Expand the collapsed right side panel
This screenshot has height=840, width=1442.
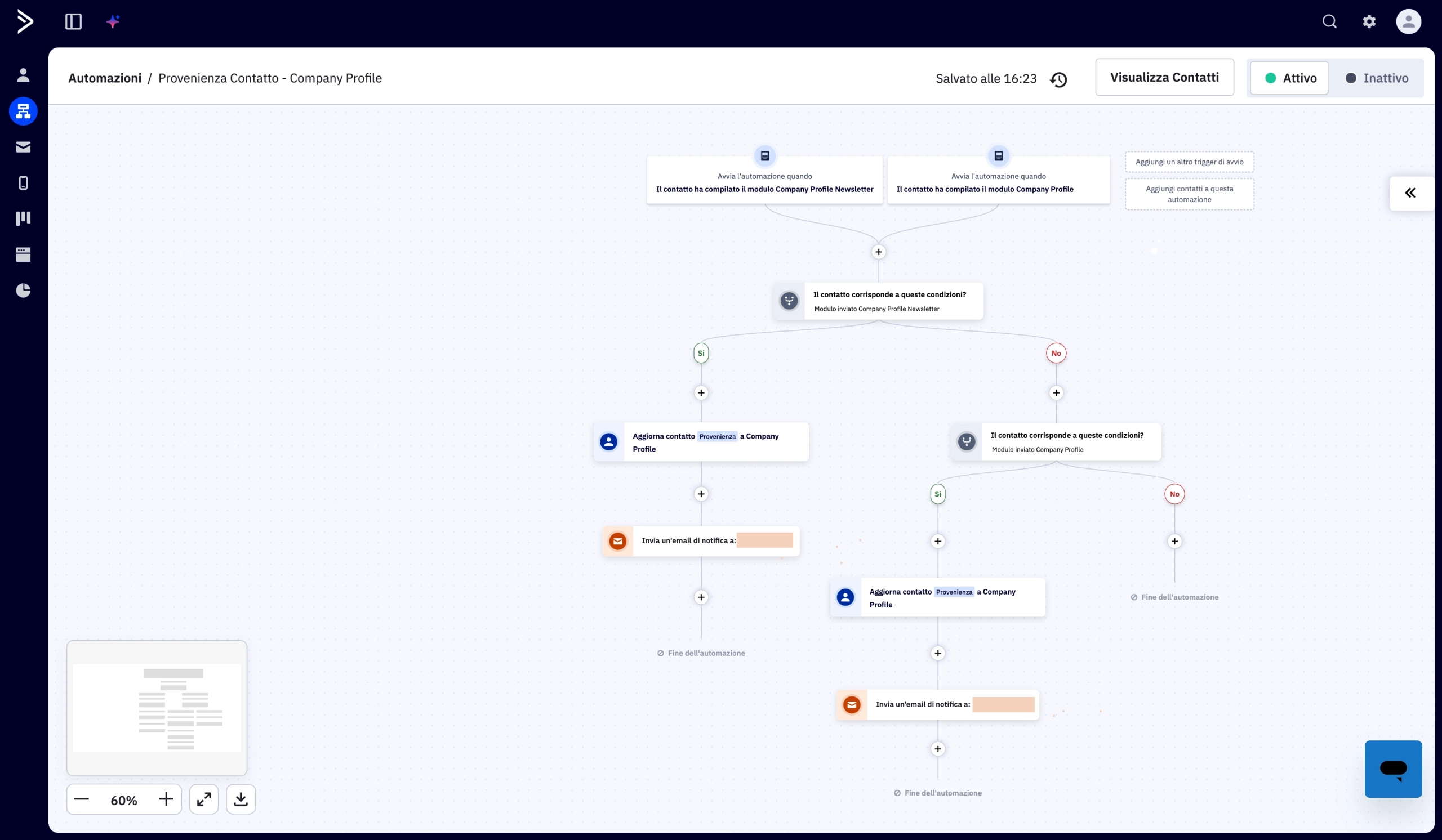[x=1410, y=193]
